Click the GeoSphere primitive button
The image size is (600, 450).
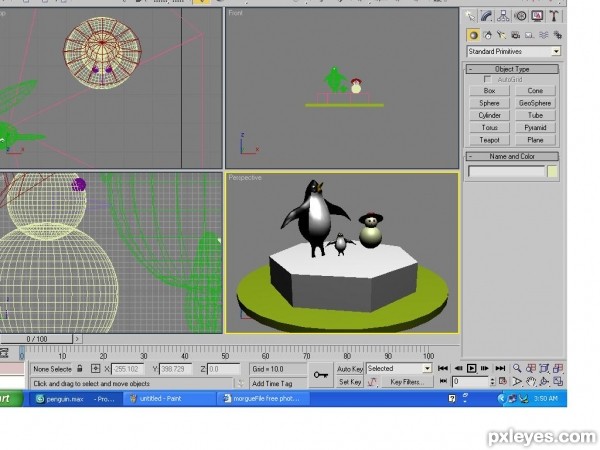tap(535, 103)
